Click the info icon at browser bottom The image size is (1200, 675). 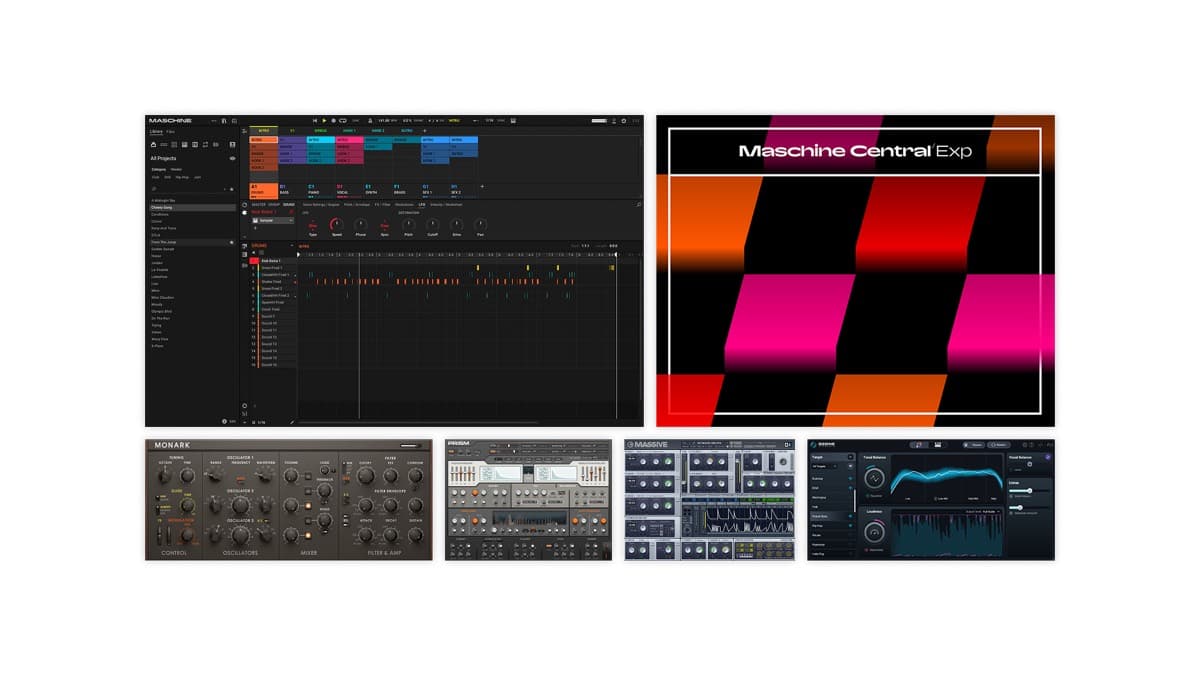(x=224, y=421)
